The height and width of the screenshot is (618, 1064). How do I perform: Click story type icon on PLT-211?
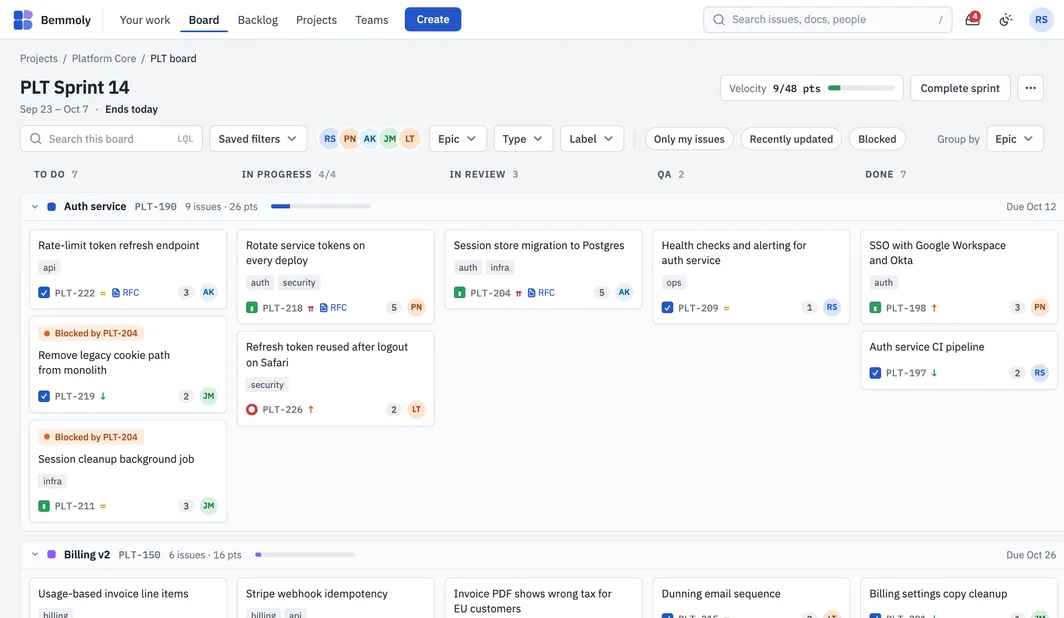(44, 506)
